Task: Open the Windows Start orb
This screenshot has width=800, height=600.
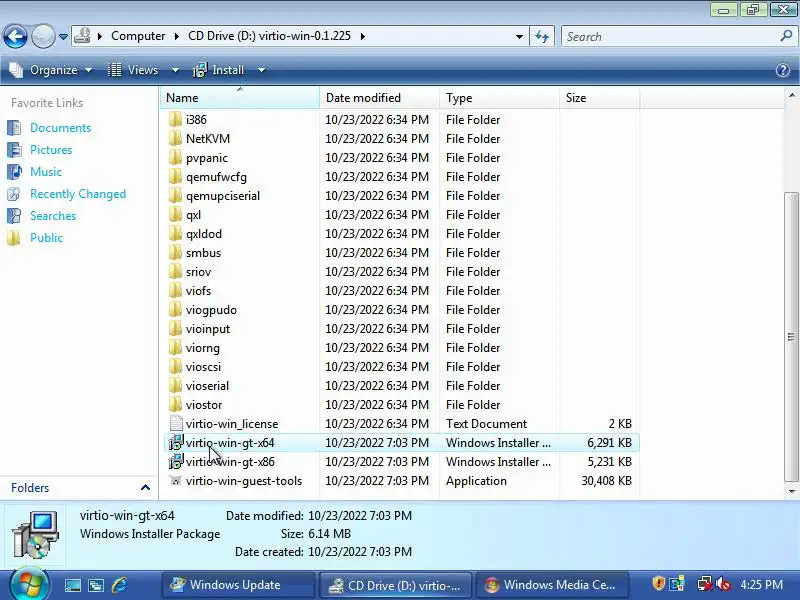Action: click(29, 583)
